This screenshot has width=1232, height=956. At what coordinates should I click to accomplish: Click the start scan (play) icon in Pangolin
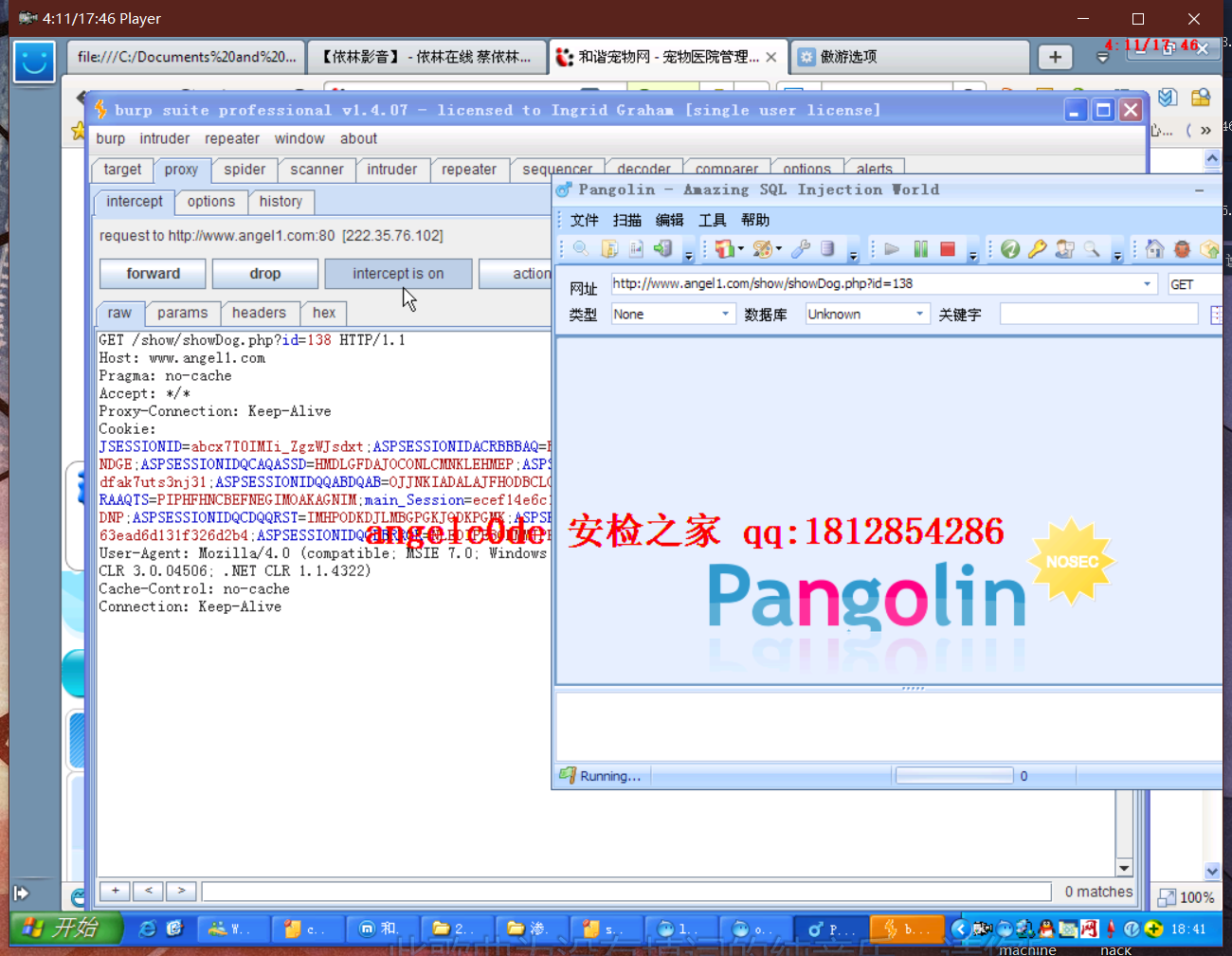point(891,249)
